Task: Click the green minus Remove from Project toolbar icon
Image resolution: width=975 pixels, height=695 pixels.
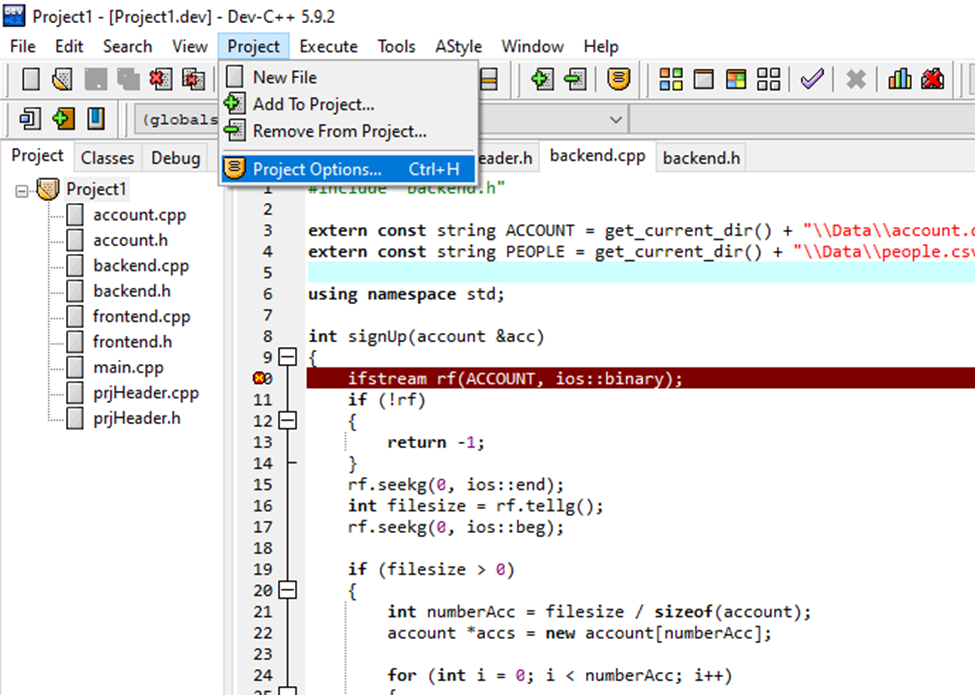Action: [575, 80]
